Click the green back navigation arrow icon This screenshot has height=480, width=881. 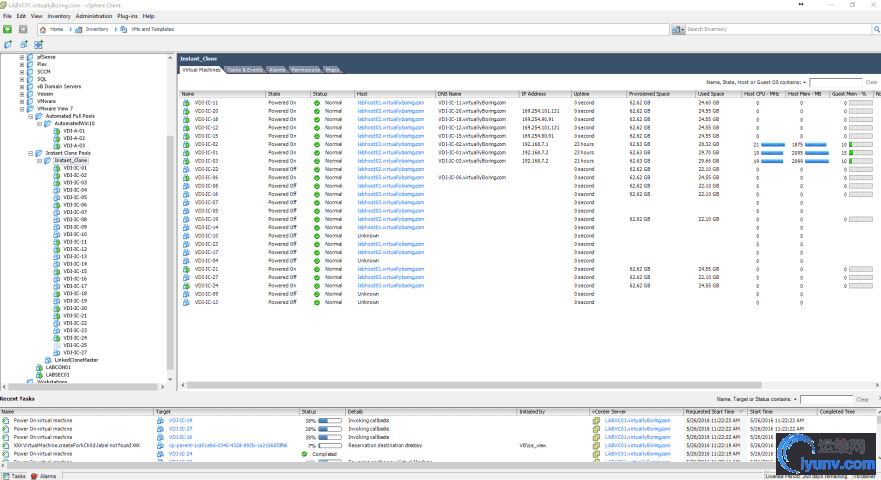click(7, 29)
